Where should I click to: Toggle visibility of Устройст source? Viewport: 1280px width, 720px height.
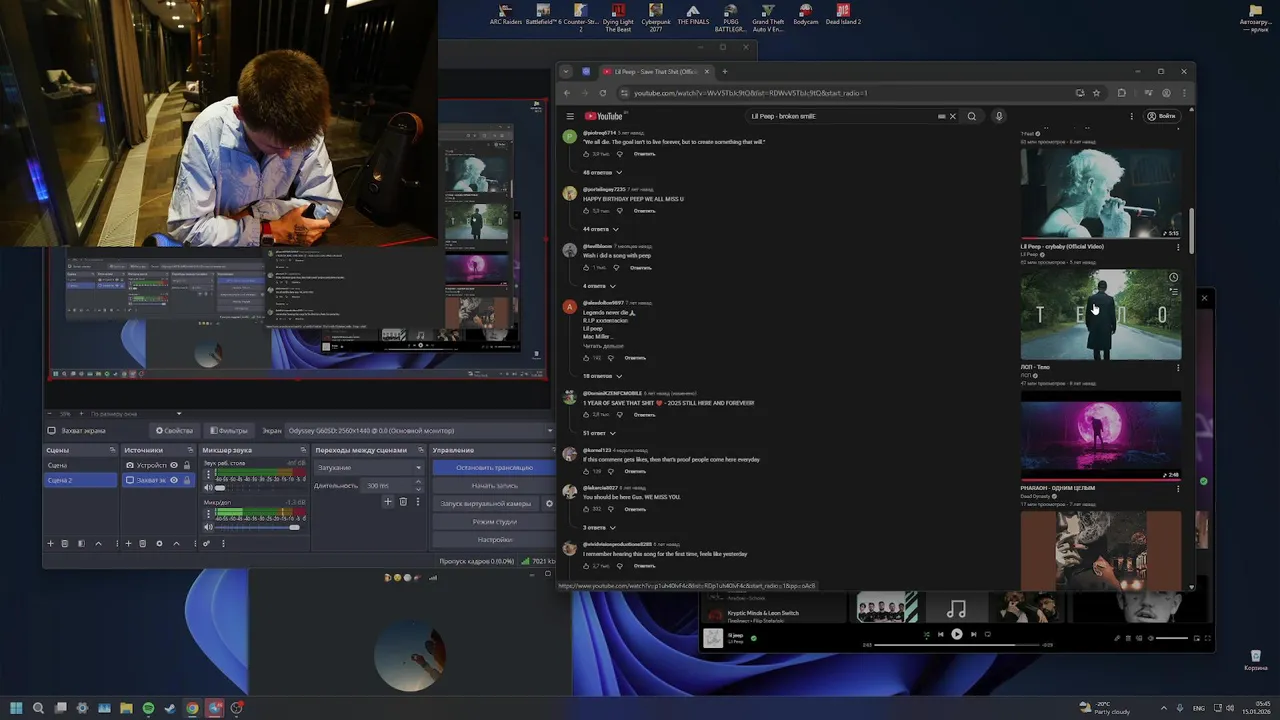(x=174, y=465)
